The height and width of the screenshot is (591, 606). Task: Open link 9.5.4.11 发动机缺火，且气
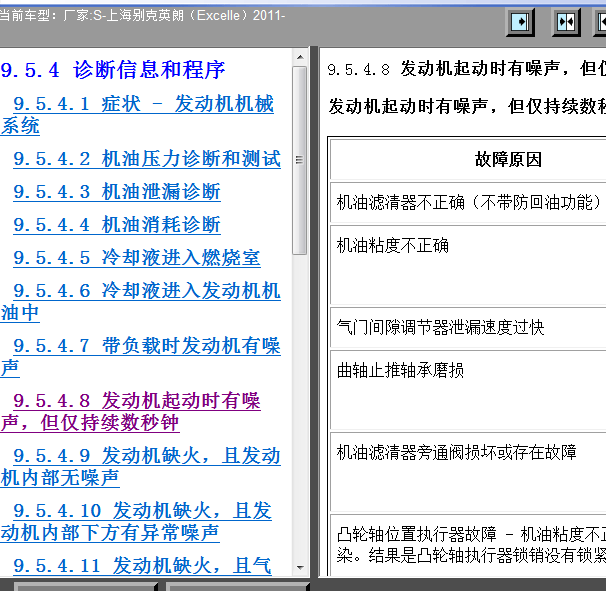pos(142,565)
